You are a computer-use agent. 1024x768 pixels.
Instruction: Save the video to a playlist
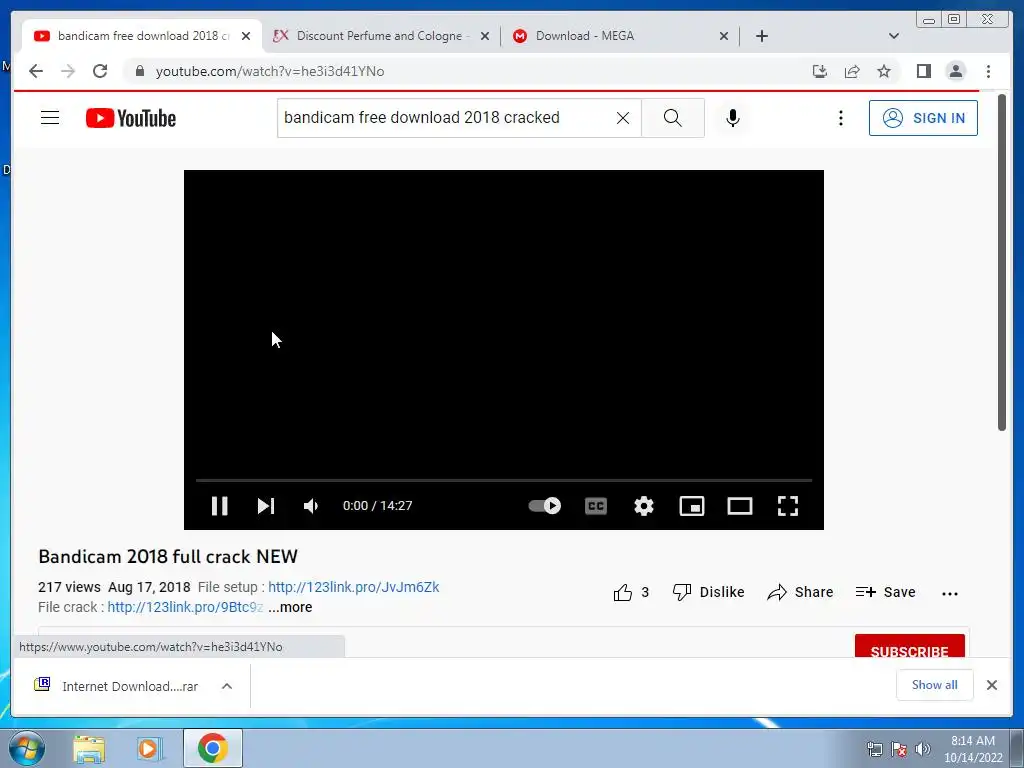[885, 592]
